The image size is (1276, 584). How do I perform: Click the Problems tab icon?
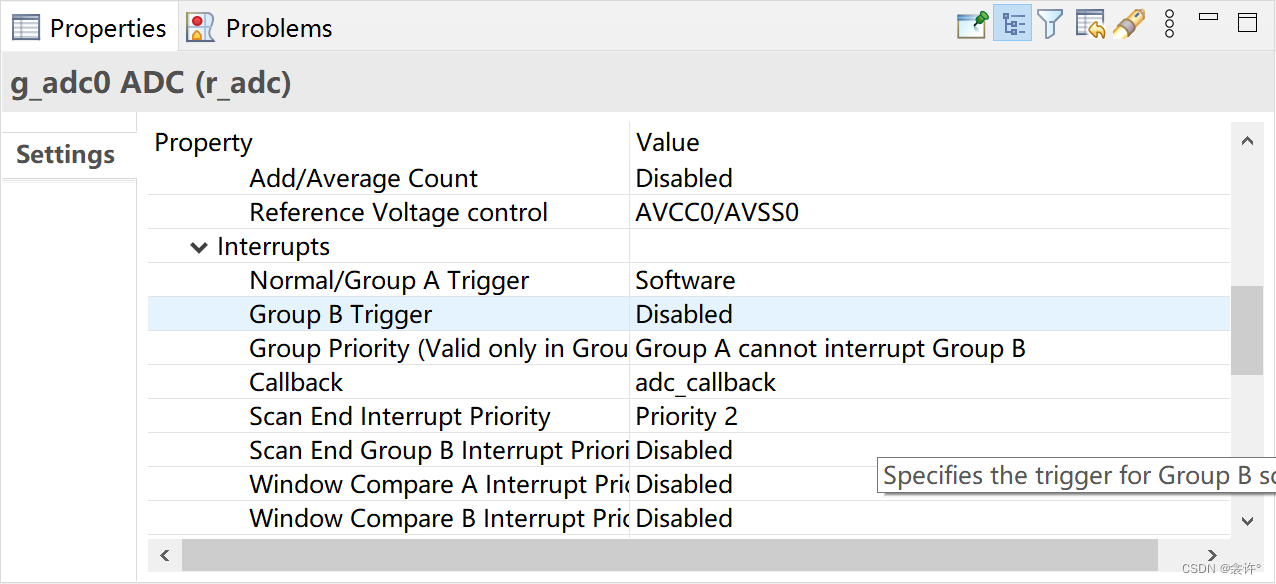point(201,27)
